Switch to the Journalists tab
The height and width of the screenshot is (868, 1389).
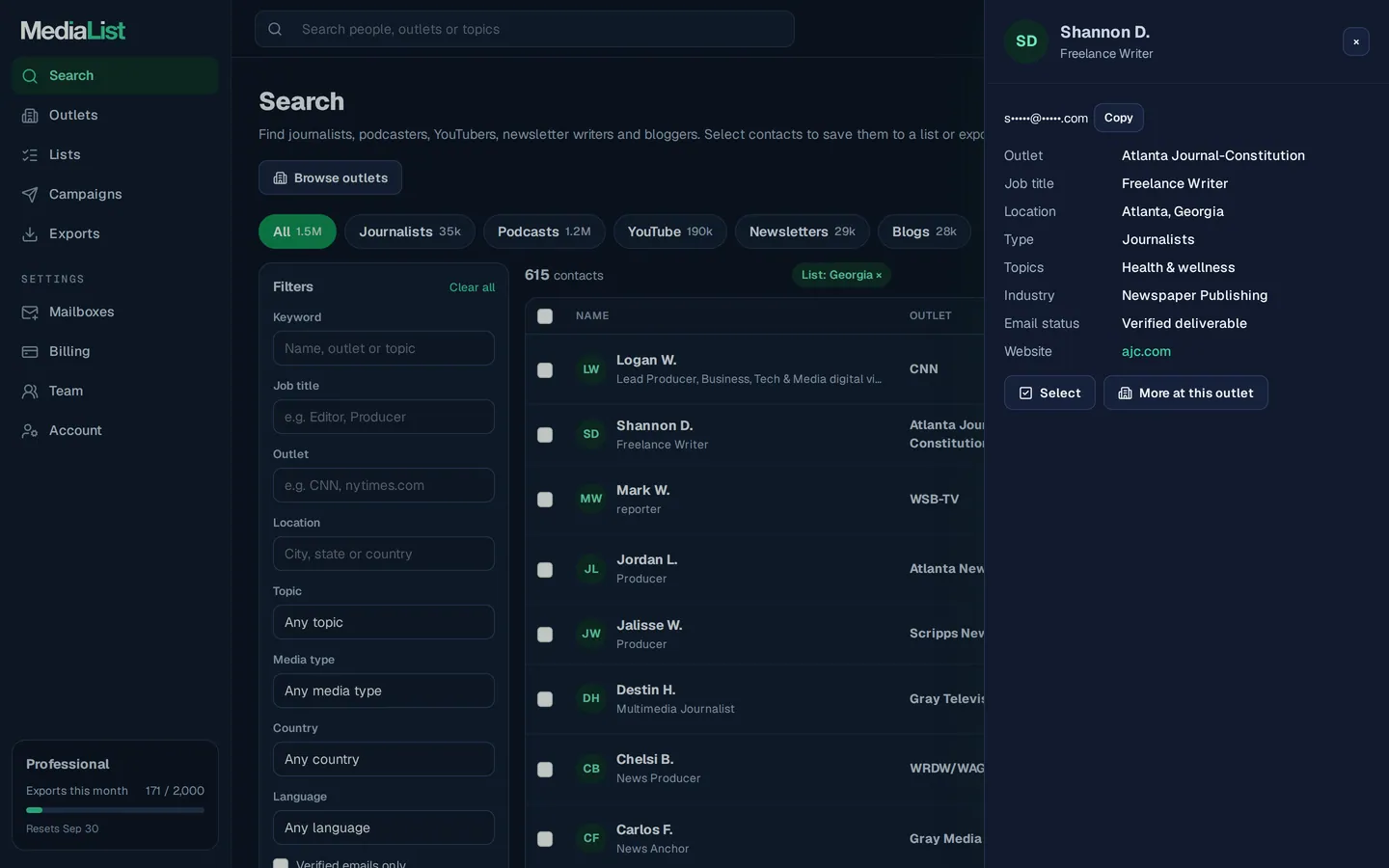tap(410, 231)
